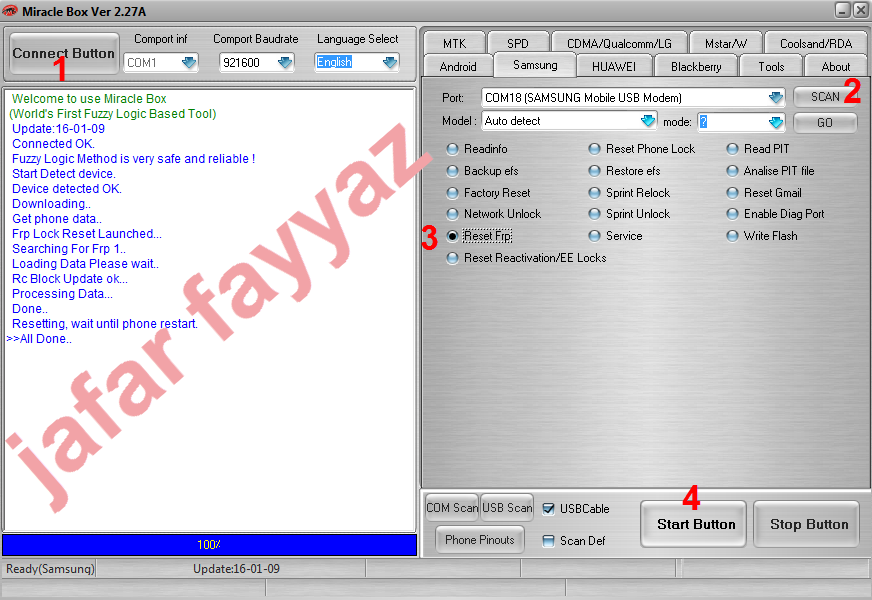Choose the Sprint Unlock option
Screen dimensions: 872x600
629,214
